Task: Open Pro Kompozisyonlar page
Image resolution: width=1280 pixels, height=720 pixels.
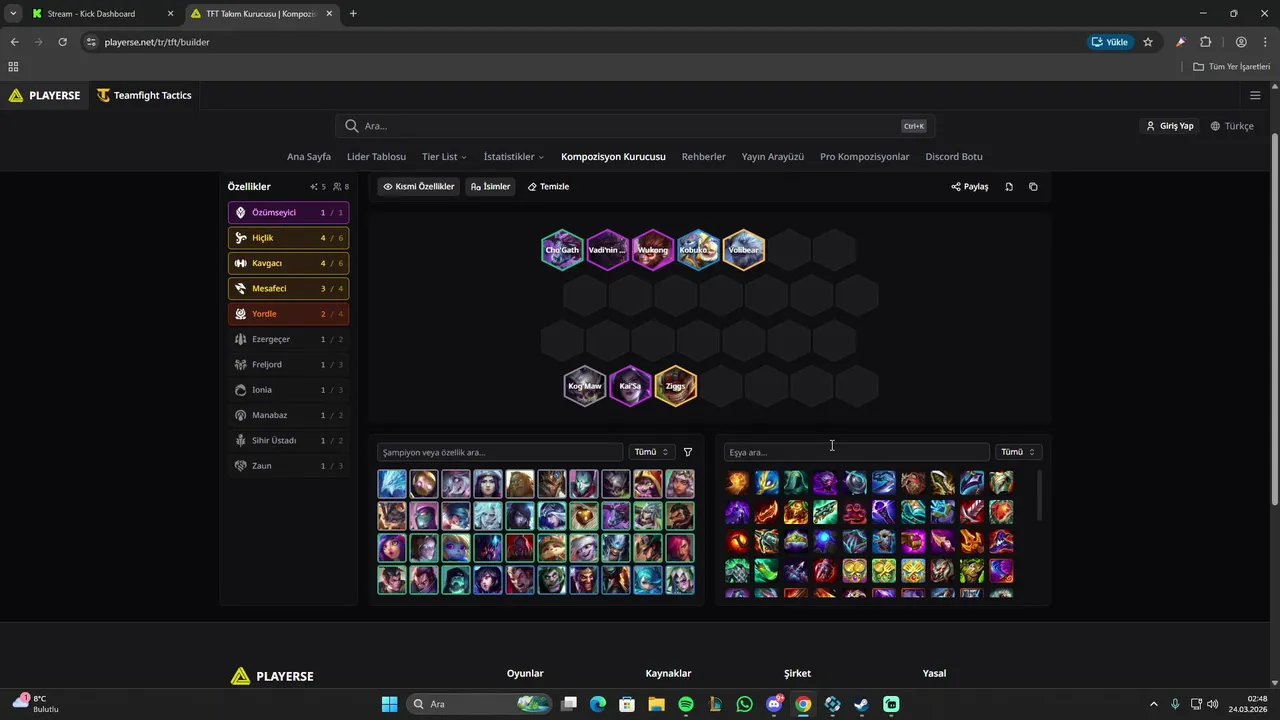Action: (865, 157)
